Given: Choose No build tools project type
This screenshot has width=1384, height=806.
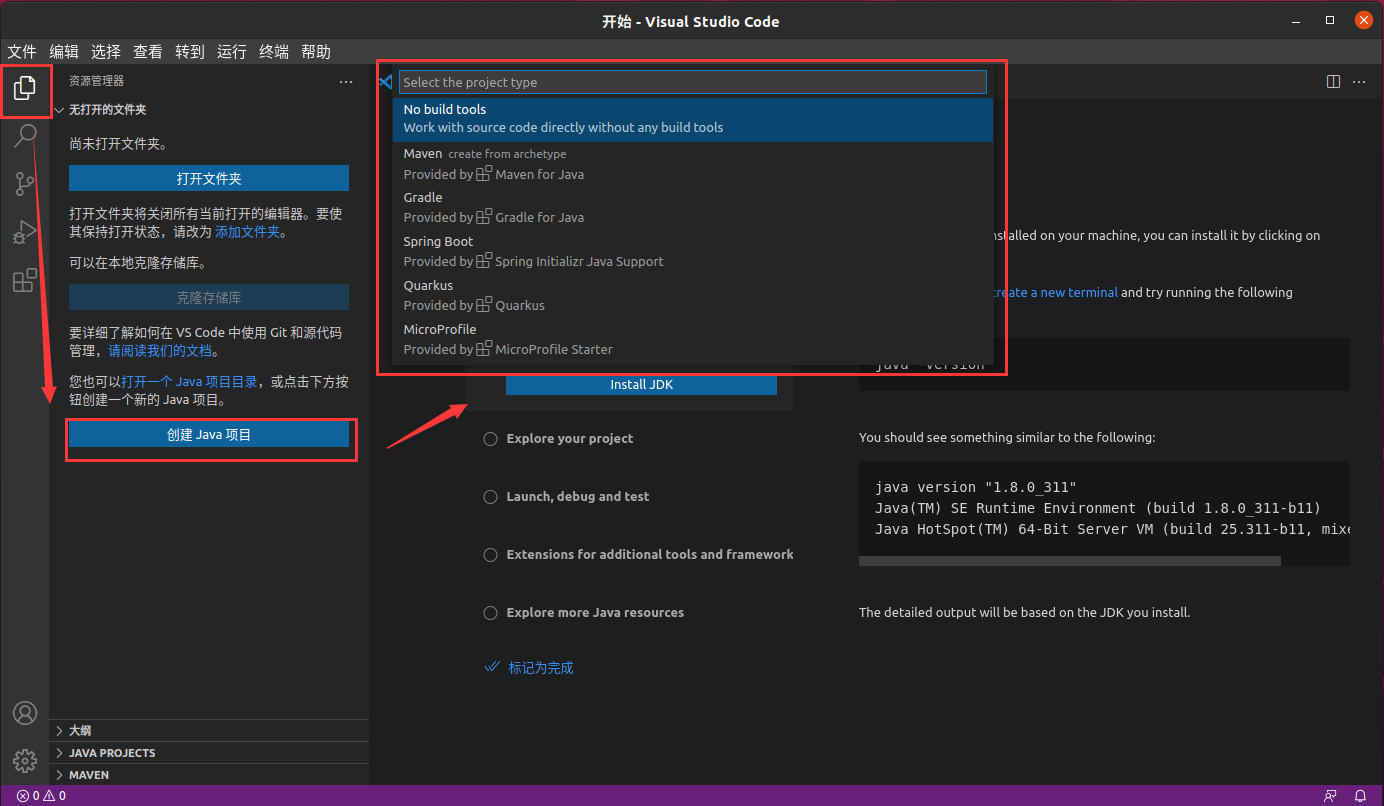Looking at the screenshot, I should pyautogui.click(x=693, y=119).
